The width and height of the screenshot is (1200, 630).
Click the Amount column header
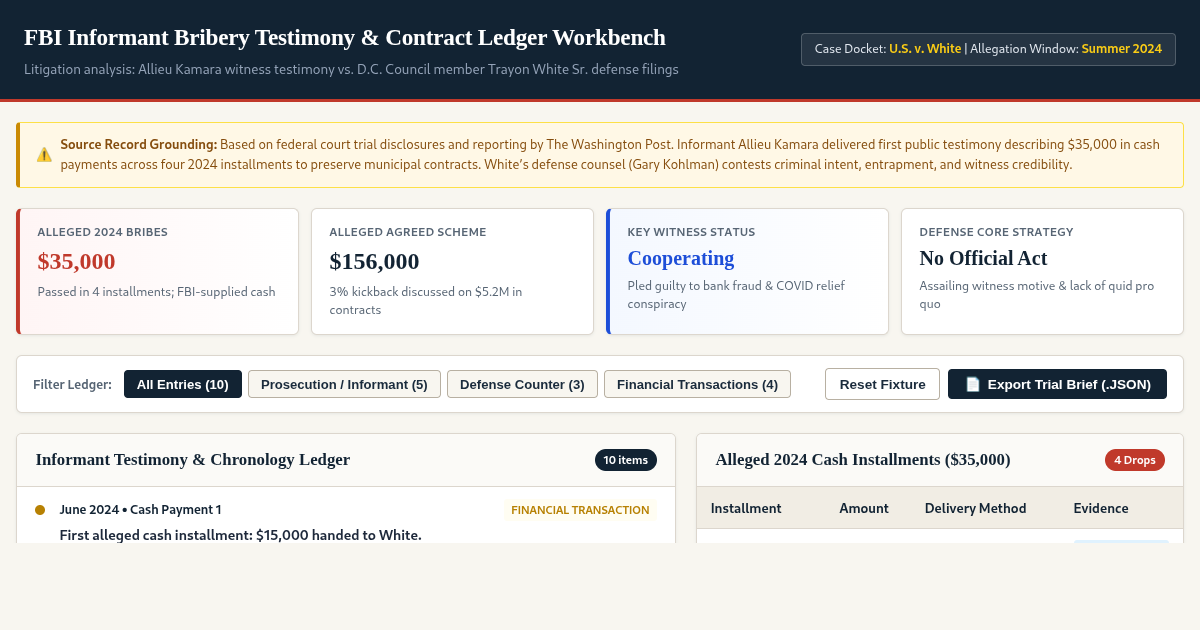tap(864, 508)
